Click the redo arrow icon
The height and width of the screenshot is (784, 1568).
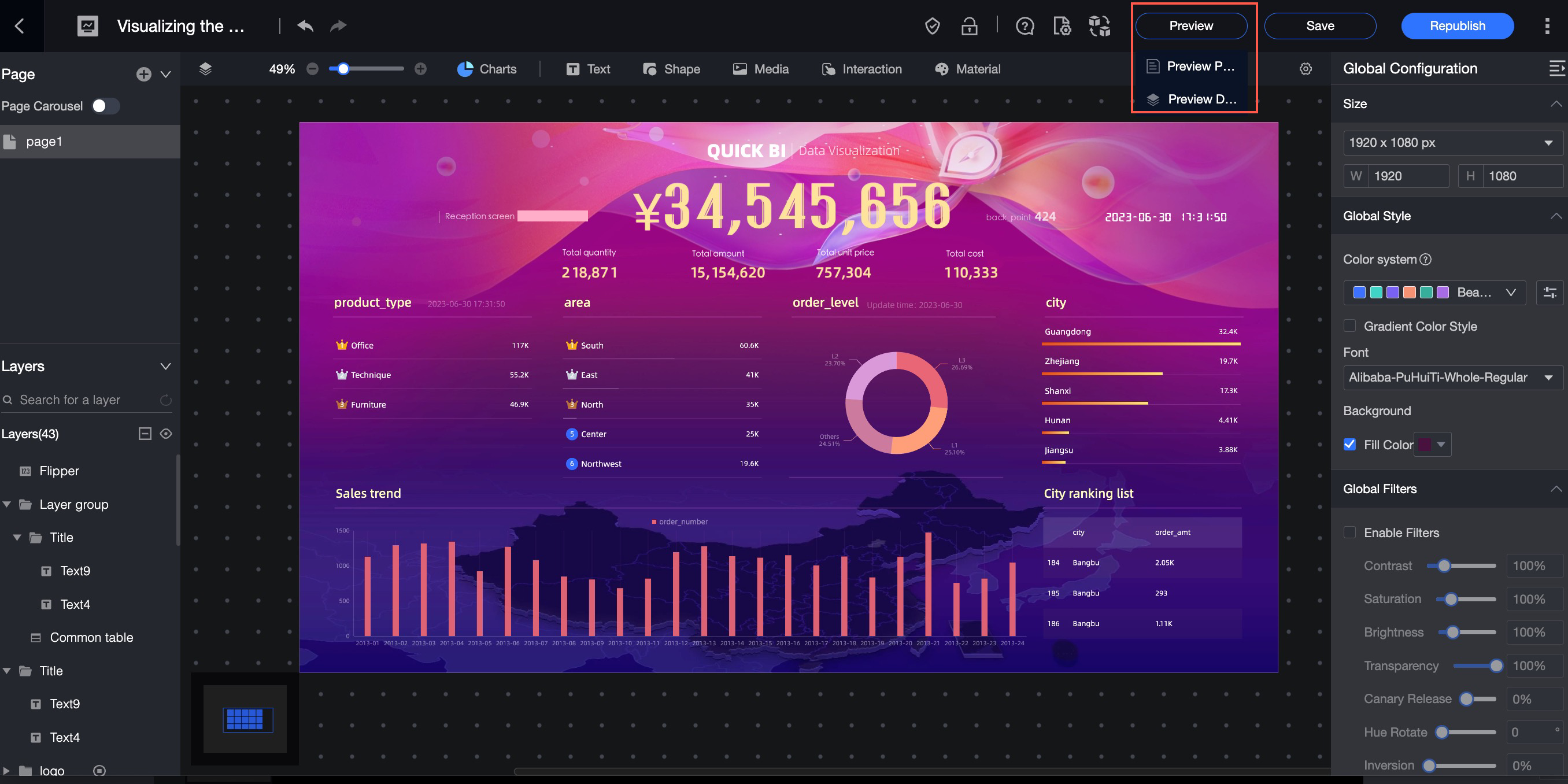pos(338,25)
